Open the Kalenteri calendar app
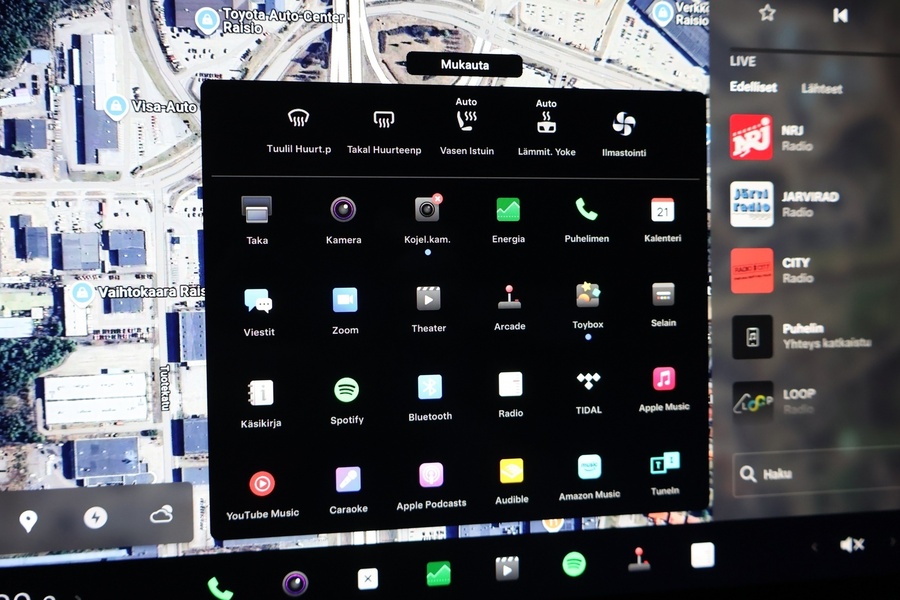The width and height of the screenshot is (900, 600). click(x=662, y=210)
